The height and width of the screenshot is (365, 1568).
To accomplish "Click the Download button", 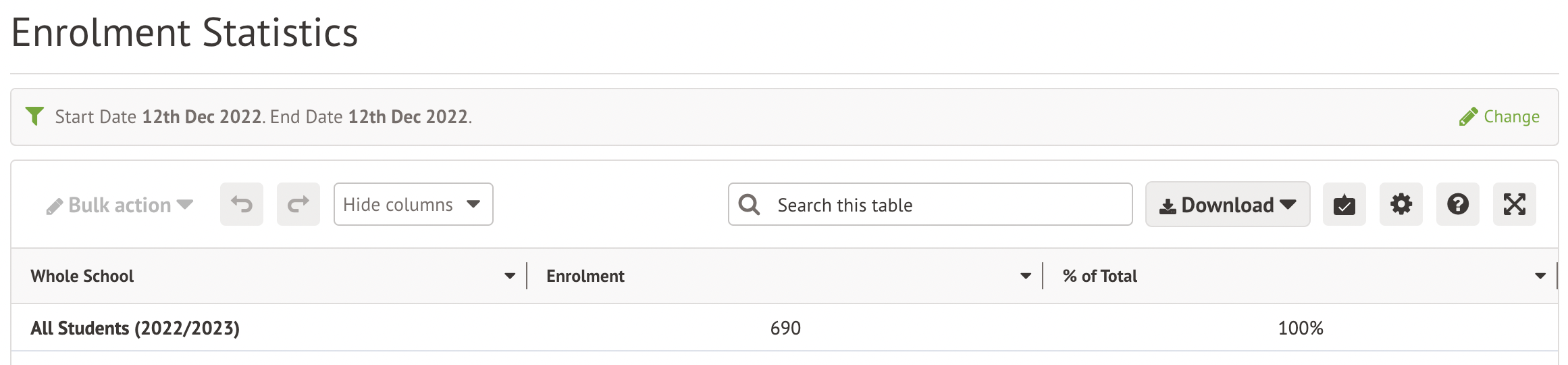I will click(1227, 204).
